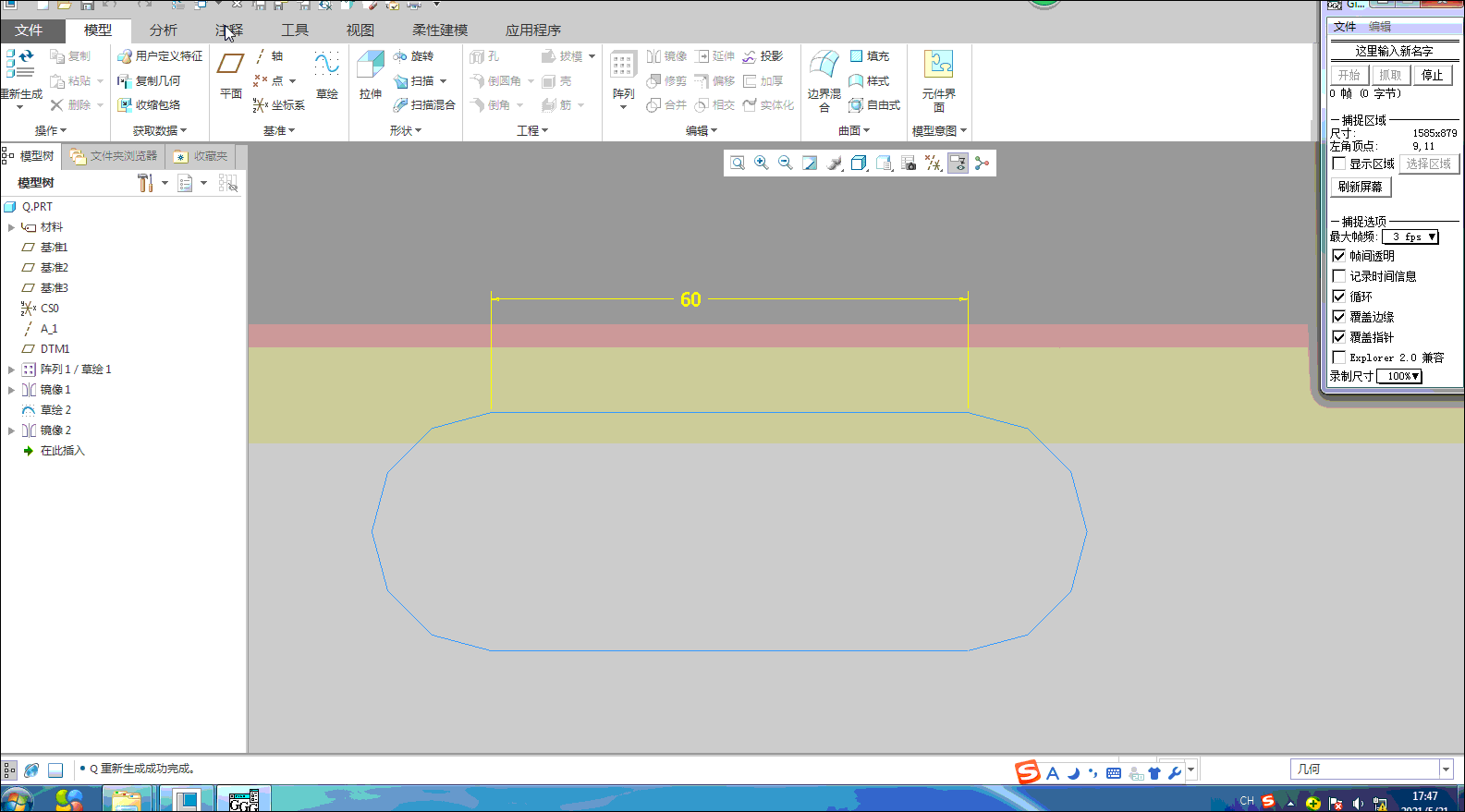Open the 录制尺寸 100% dropdown
The width and height of the screenshot is (1465, 812).
point(1398,376)
